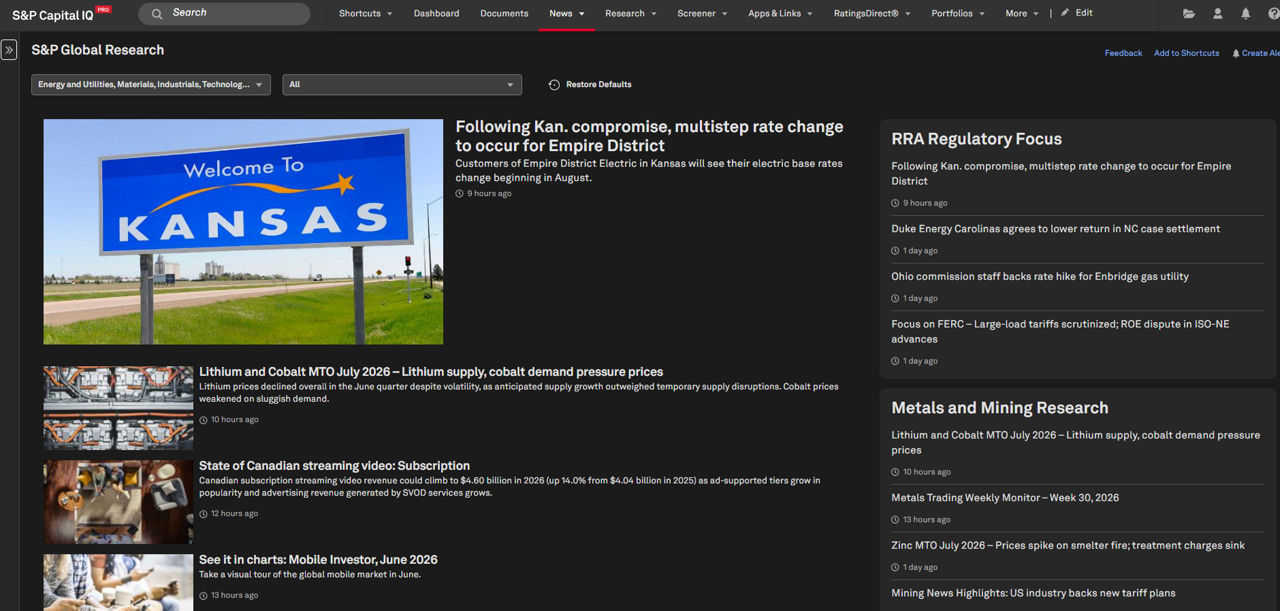The width and height of the screenshot is (1280, 611).
Task: Open the folder icon in top bar
Action: [1189, 14]
